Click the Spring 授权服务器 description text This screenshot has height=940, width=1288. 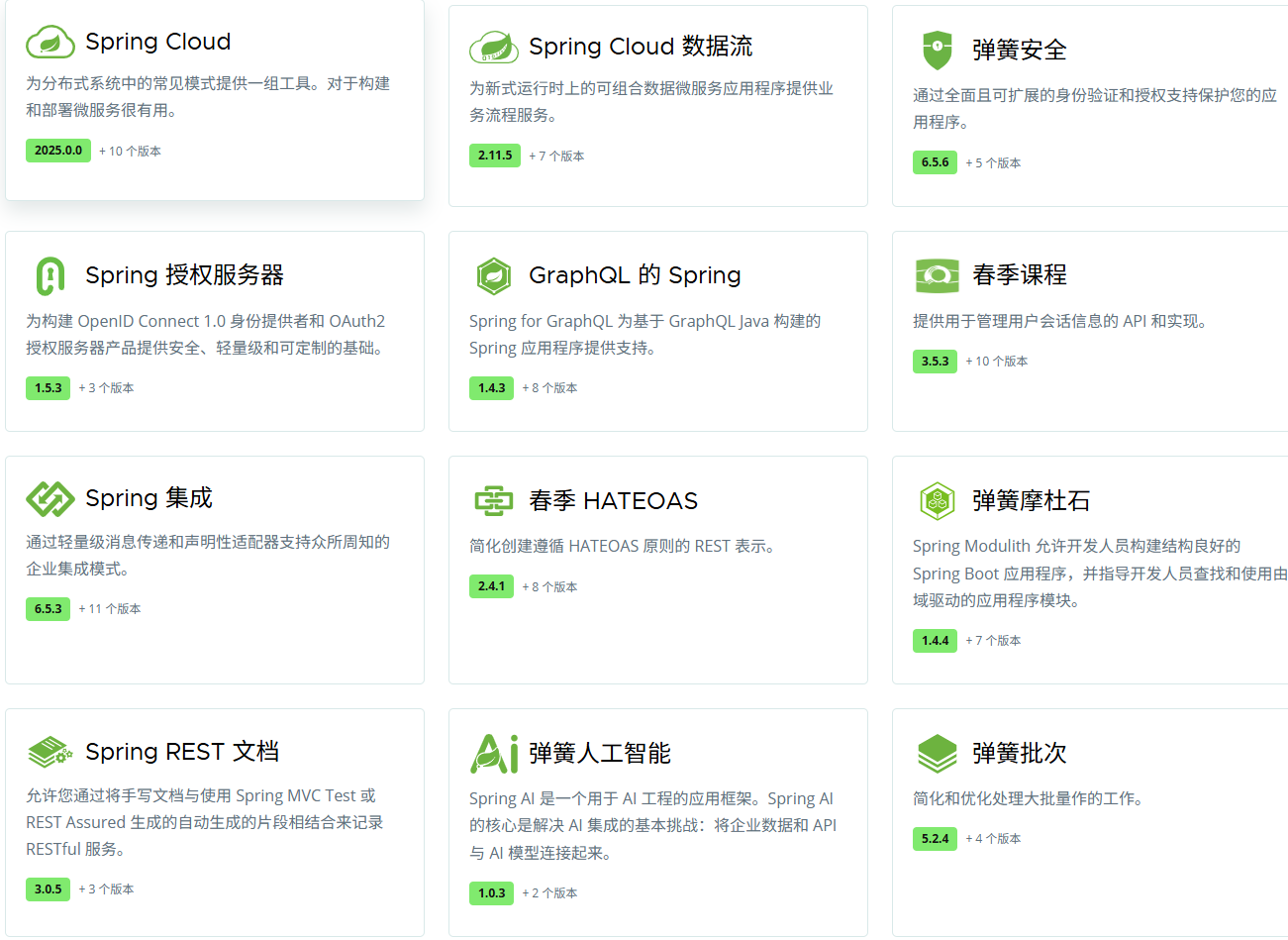click(206, 335)
